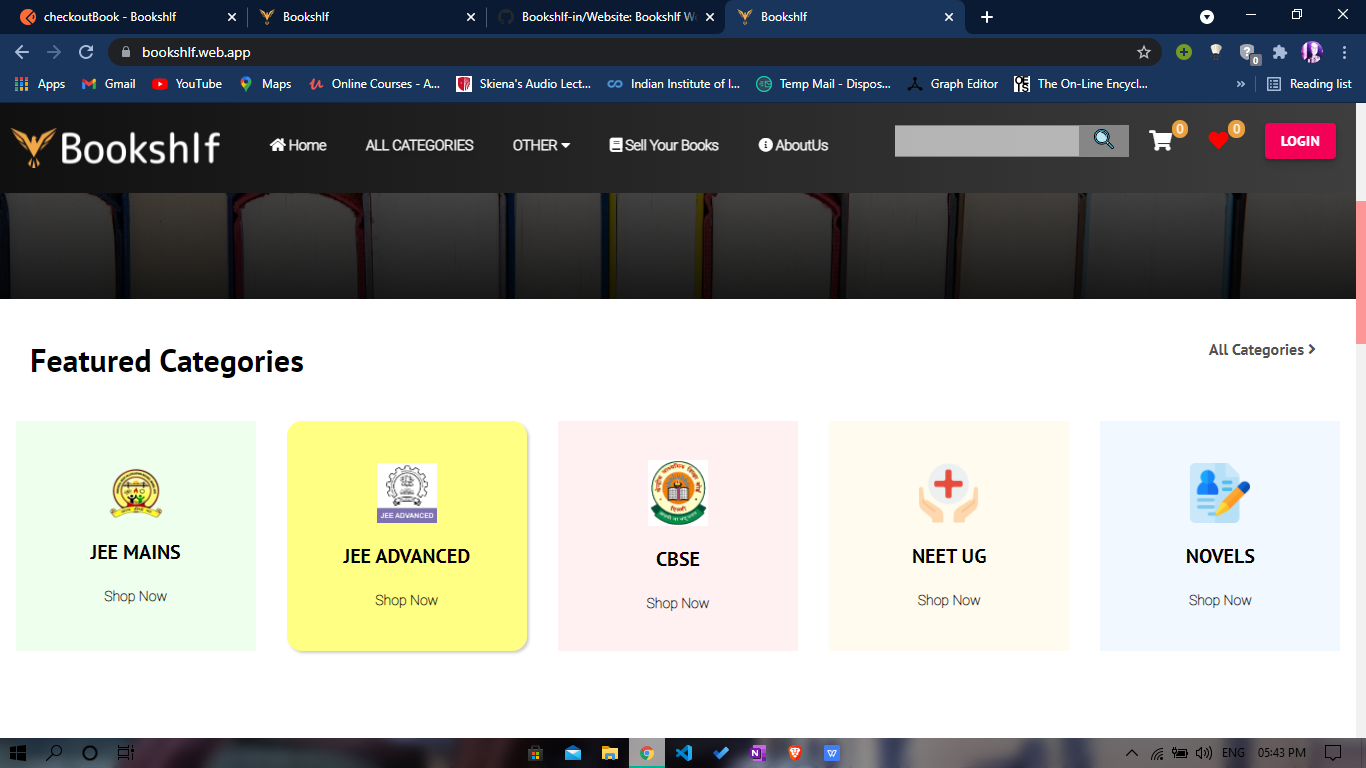Screen dimensions: 1366x768
Task: Bookmark this page with star icon
Action: (x=1144, y=52)
